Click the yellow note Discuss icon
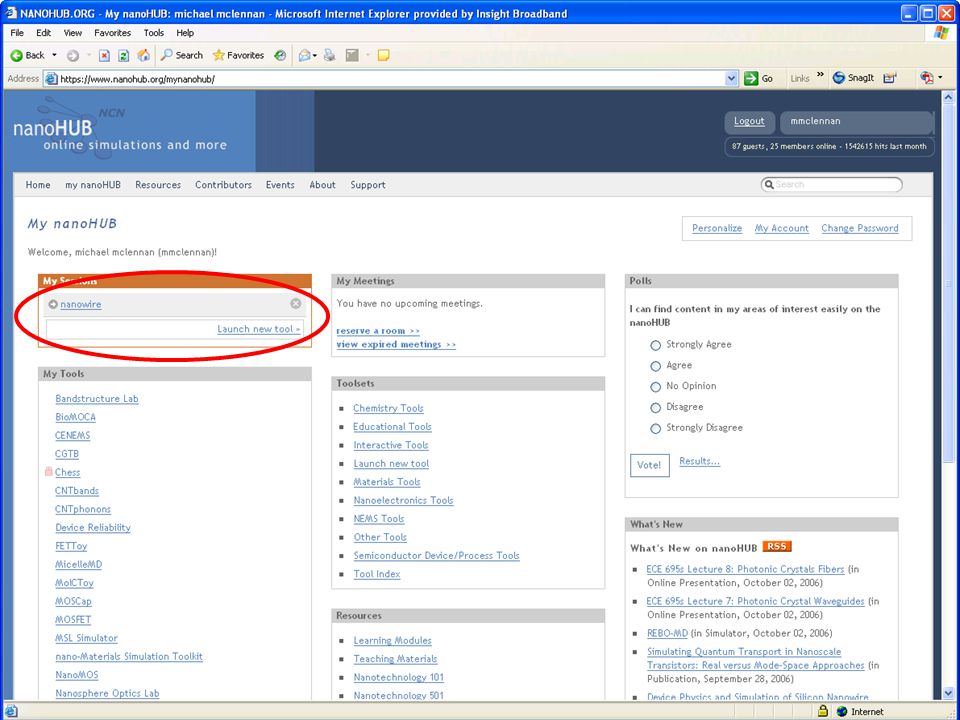960x720 pixels. coord(384,56)
